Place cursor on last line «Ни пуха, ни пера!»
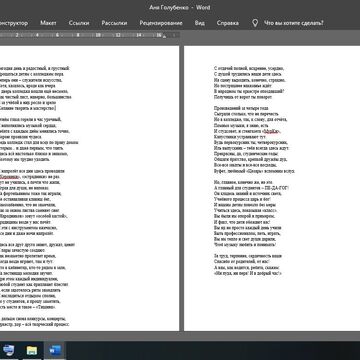 pos(248,273)
